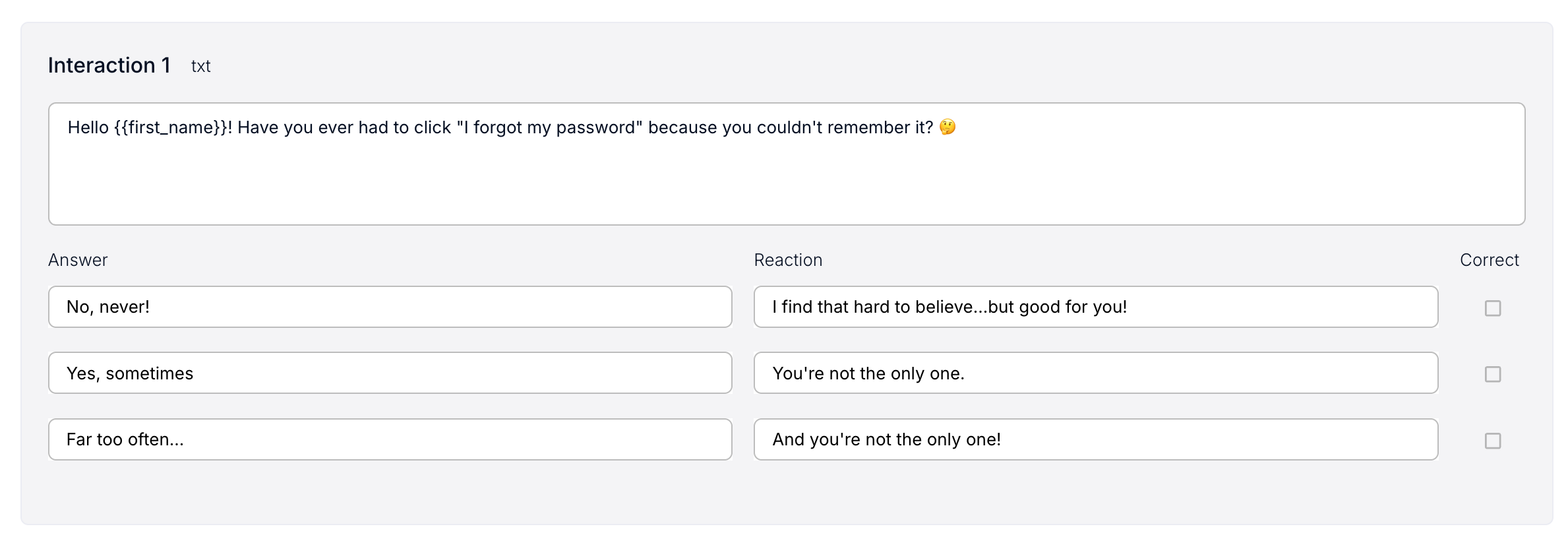
Task: Click the Correct column label
Action: click(1489, 260)
